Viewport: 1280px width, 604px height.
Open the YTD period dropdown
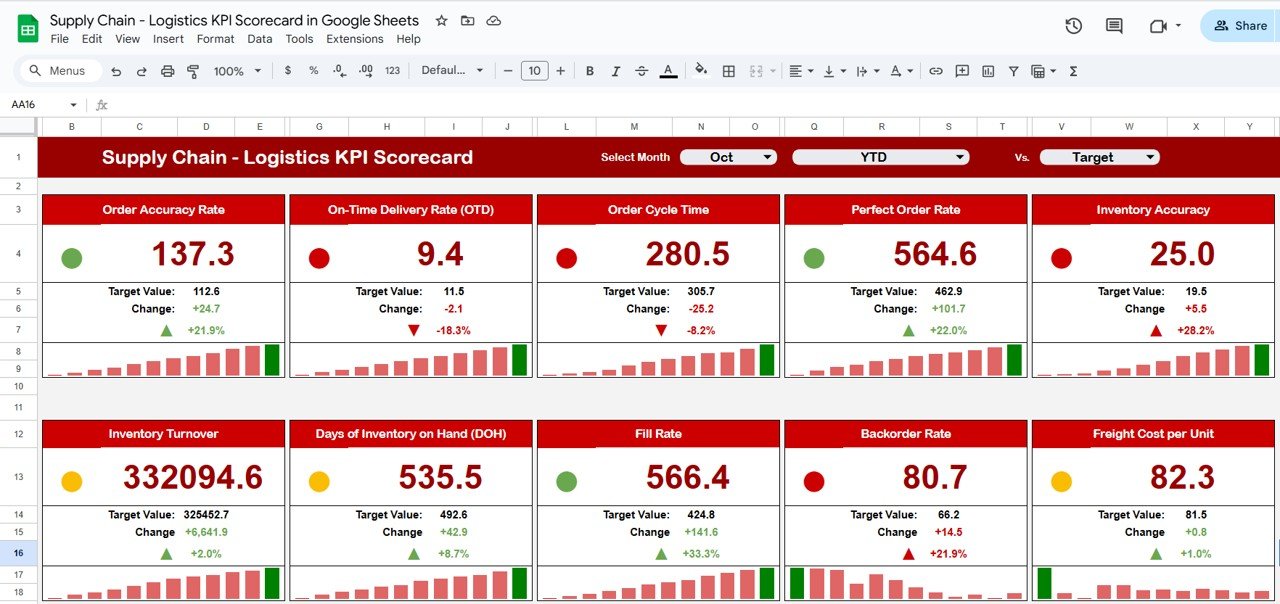pos(880,157)
